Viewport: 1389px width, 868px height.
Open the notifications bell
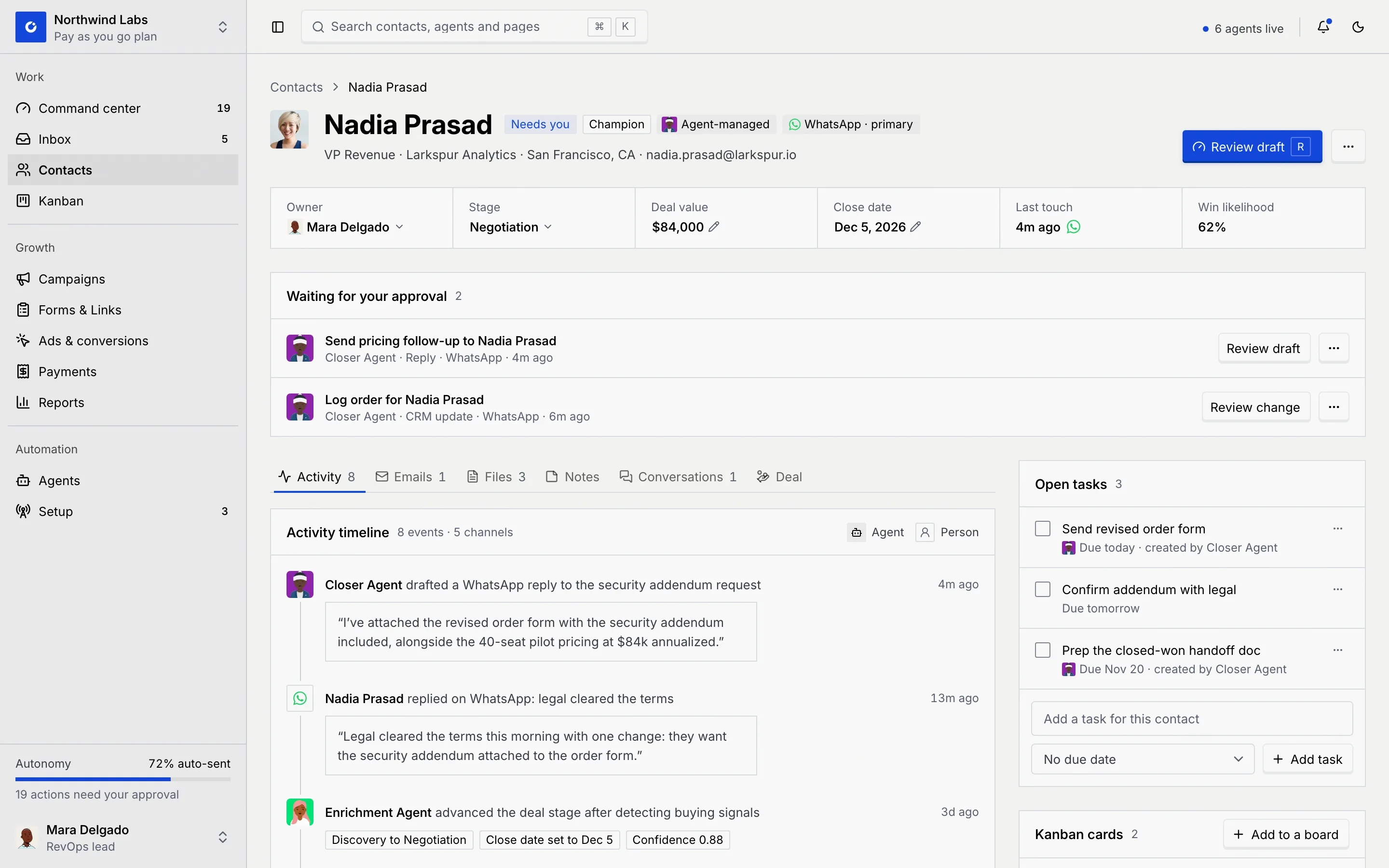1323,27
